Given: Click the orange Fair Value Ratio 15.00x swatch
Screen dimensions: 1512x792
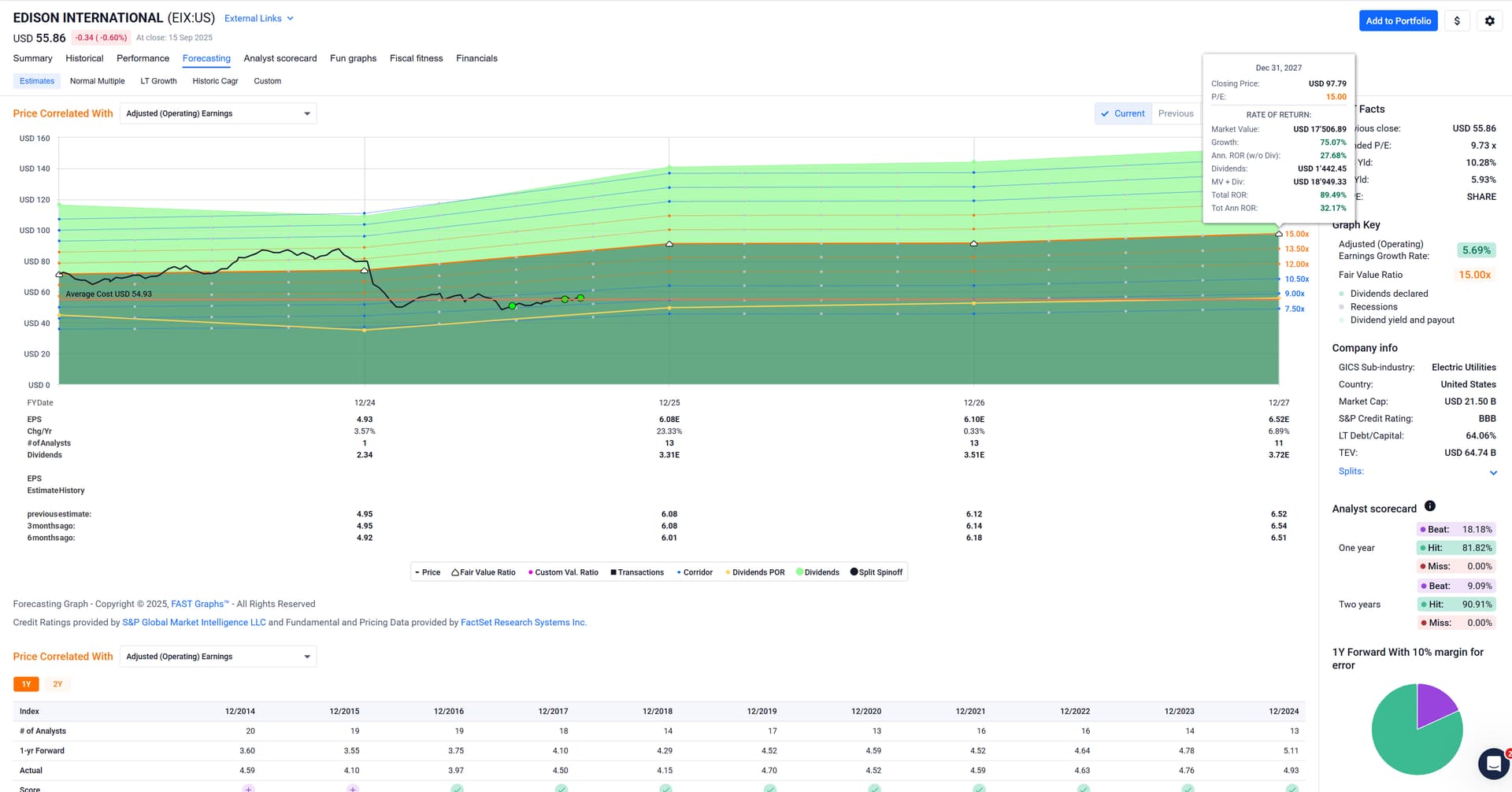Looking at the screenshot, I should [1474, 275].
